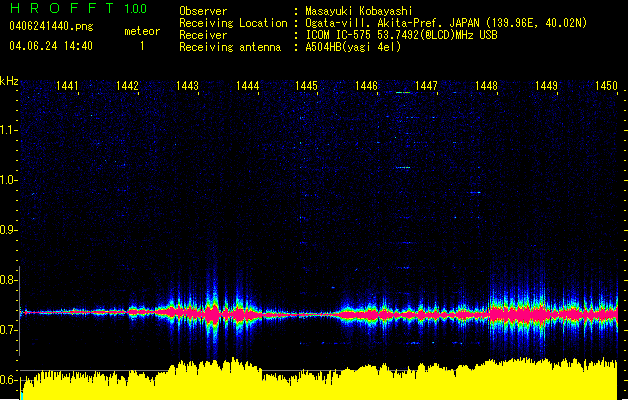This screenshot has height=400, width=629.
Task: Select the 1444 time marker
Action: click(x=248, y=86)
